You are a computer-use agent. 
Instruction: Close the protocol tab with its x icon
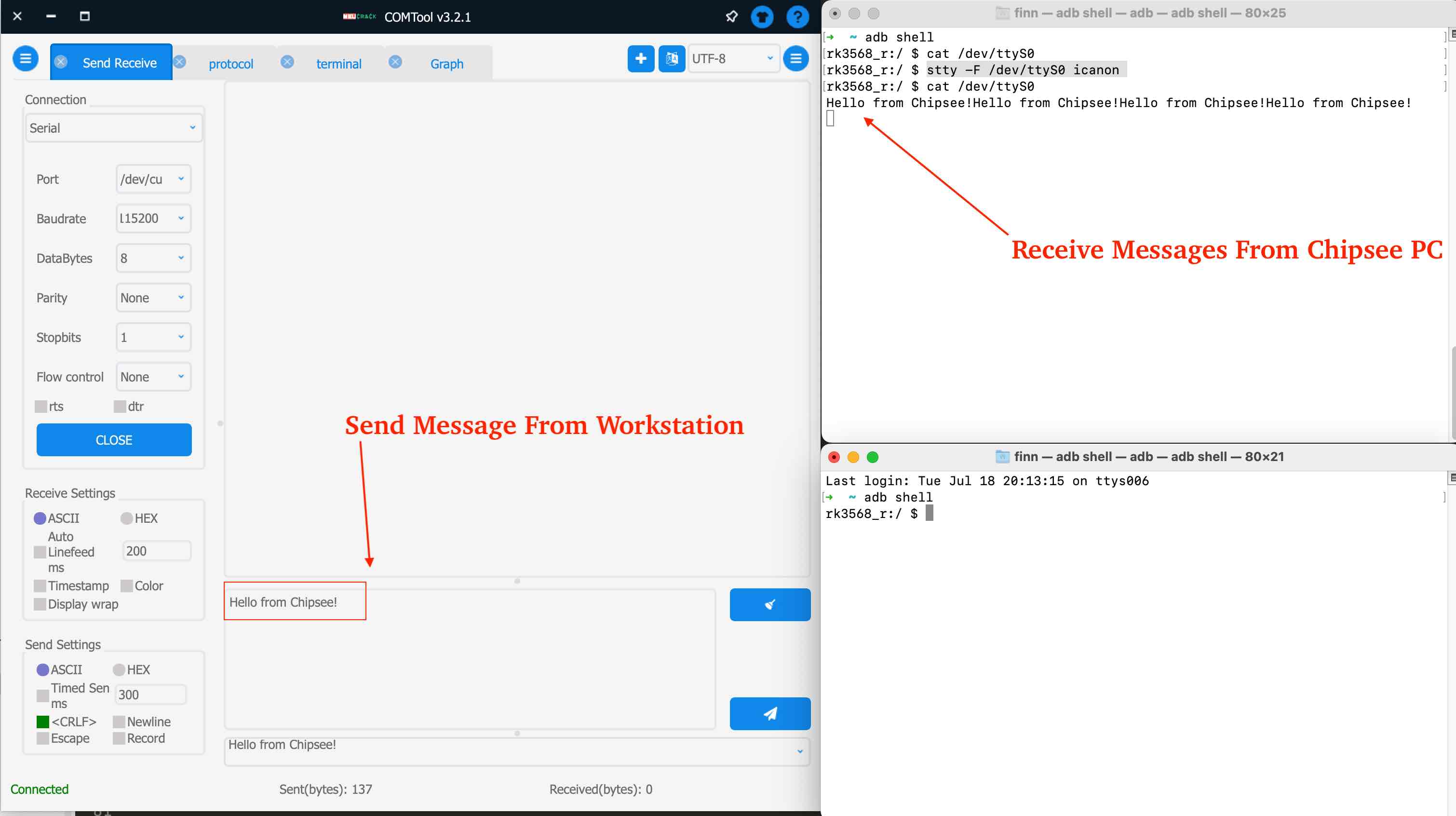(x=180, y=62)
